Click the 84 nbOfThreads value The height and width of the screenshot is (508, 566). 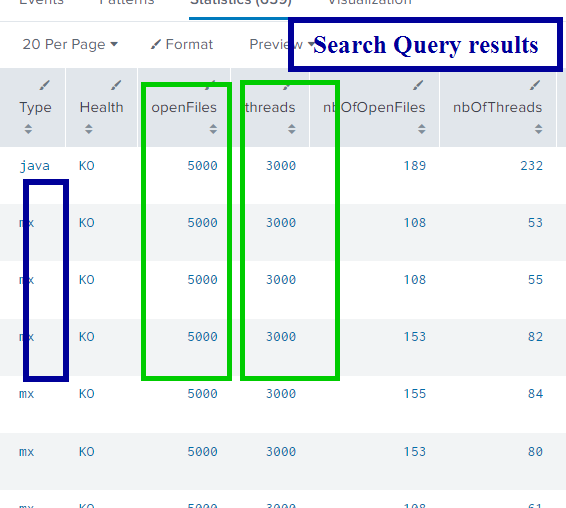click(x=535, y=394)
